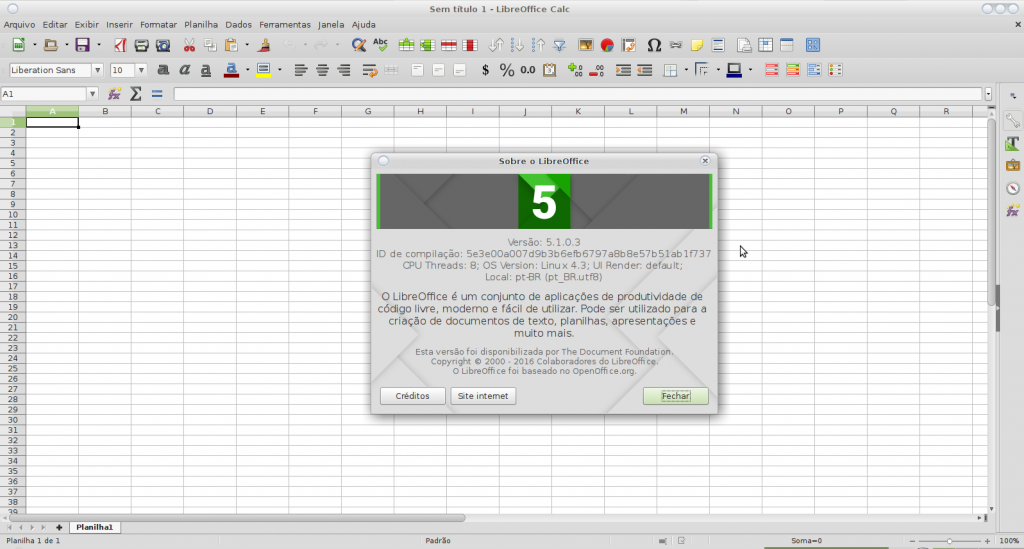Expand the Name Box dropdown
1024x549 pixels.
click(92, 94)
